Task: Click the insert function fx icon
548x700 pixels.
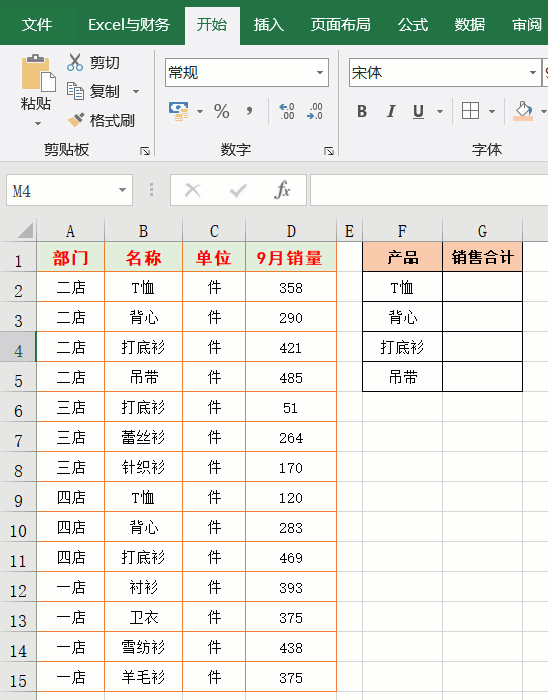Action: [282, 190]
